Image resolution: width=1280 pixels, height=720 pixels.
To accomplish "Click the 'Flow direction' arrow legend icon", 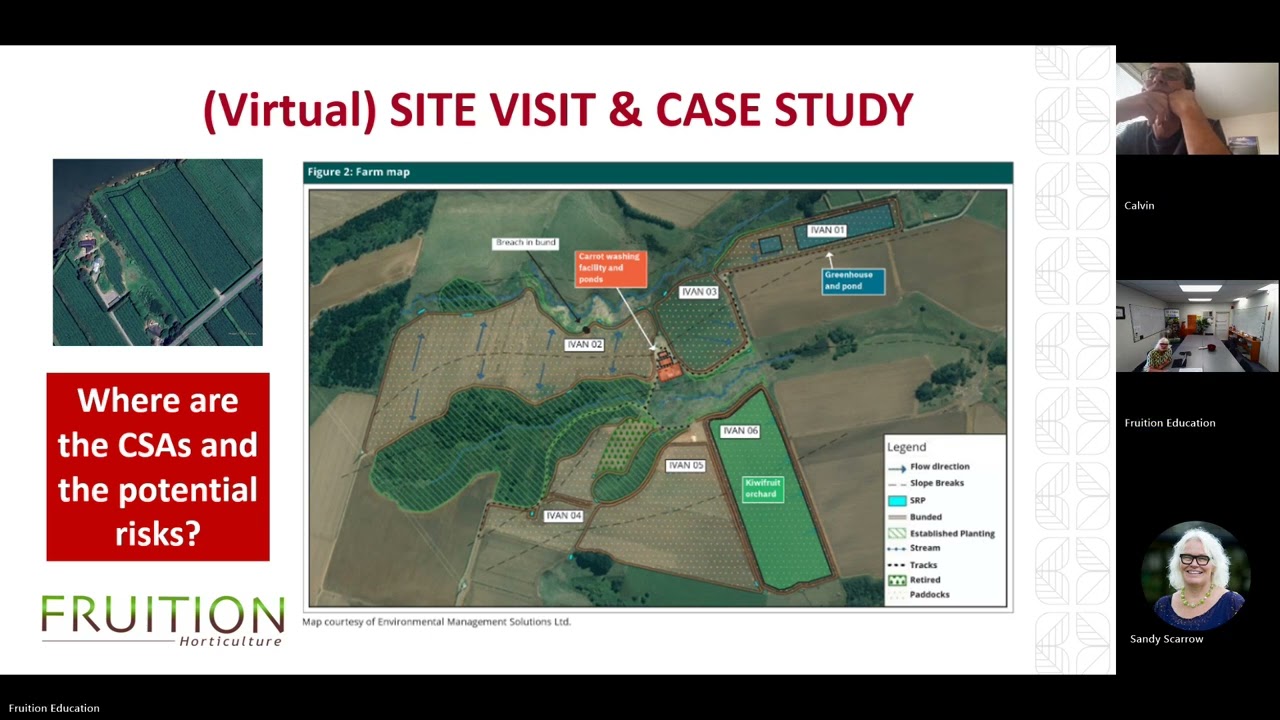I will (897, 467).
